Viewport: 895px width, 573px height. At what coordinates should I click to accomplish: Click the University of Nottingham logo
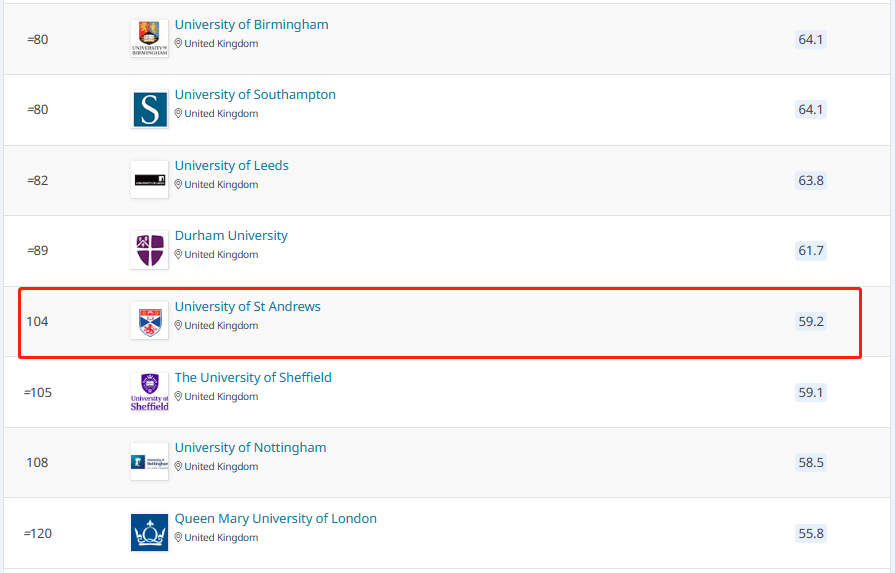[x=149, y=462]
